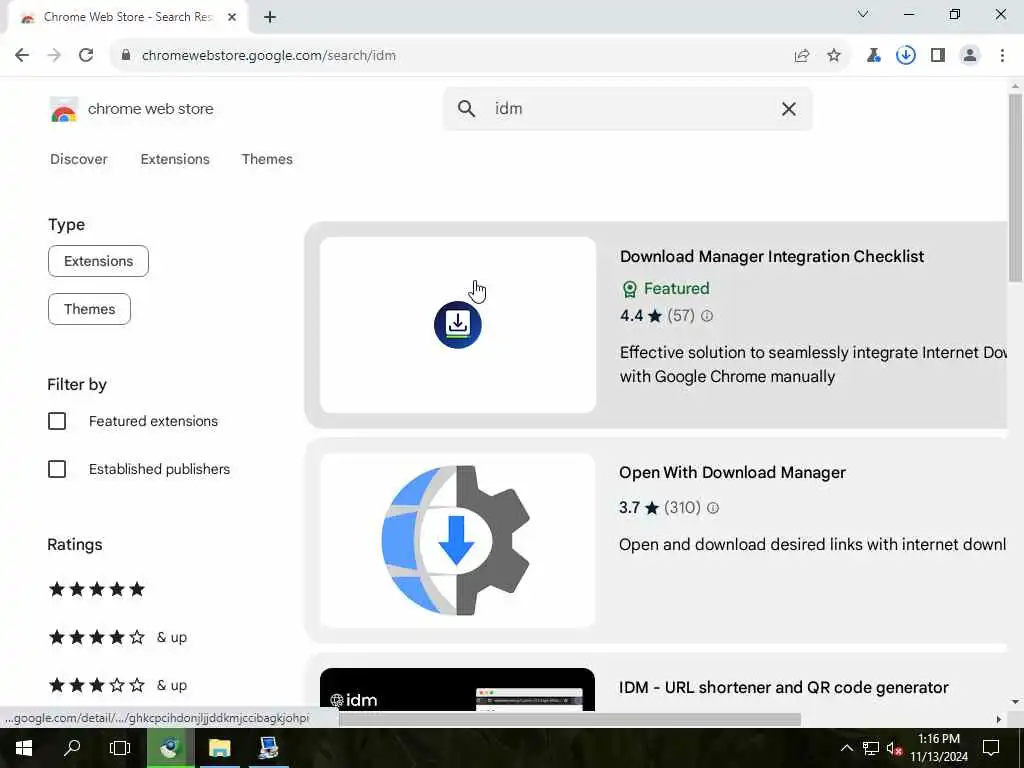Click the network tray icon
This screenshot has height=768, width=1024.
pyautogui.click(x=871, y=748)
